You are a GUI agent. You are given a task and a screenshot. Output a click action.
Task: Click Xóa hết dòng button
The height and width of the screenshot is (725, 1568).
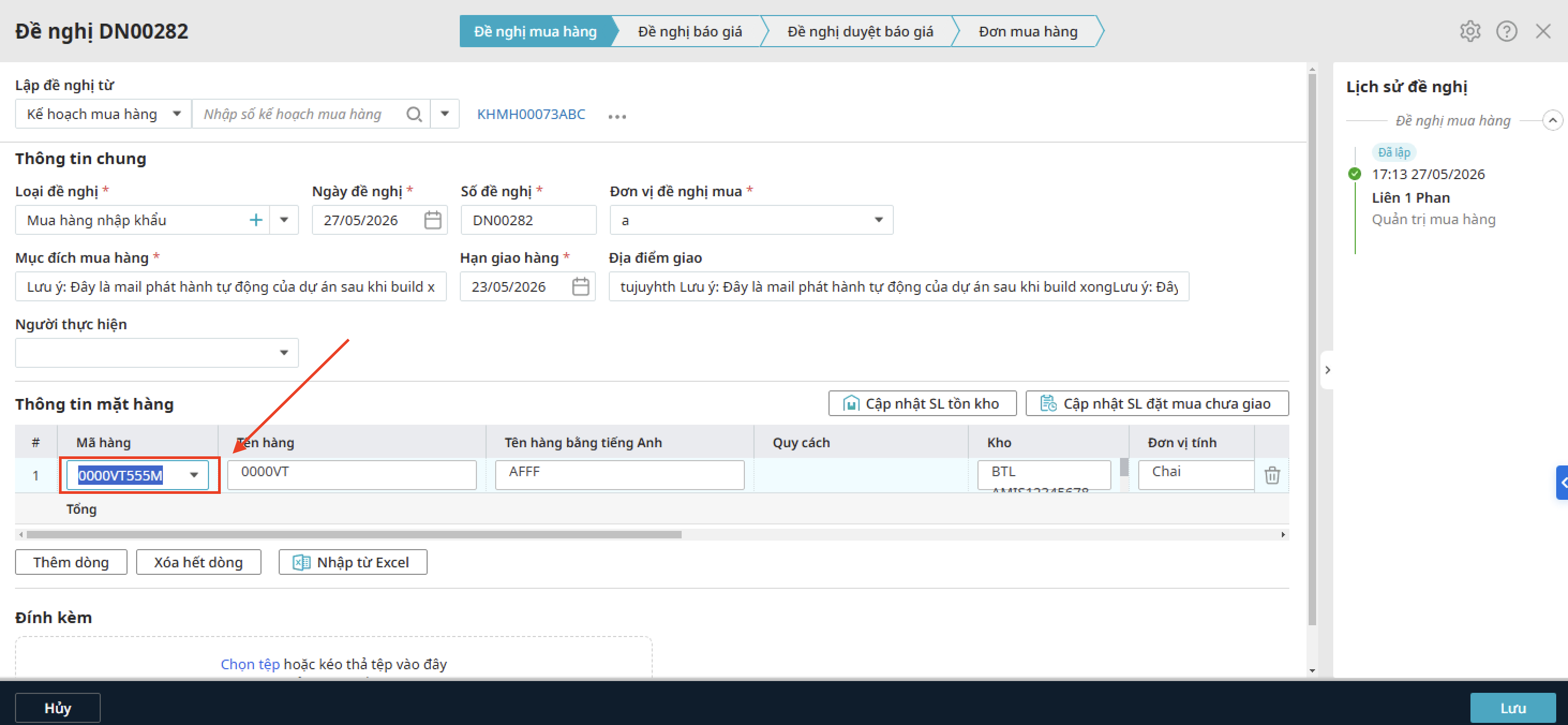click(198, 562)
